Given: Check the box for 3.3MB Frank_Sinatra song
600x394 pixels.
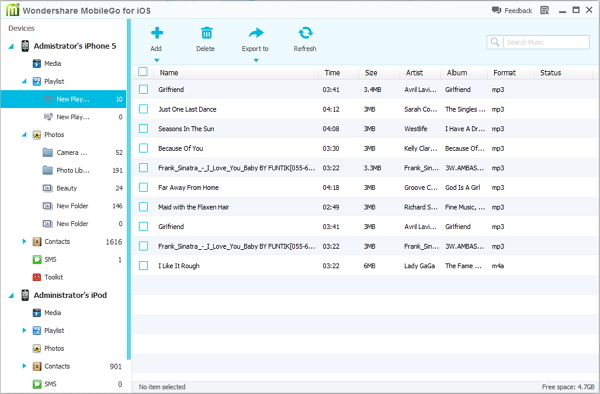Looking at the screenshot, I should (143, 168).
